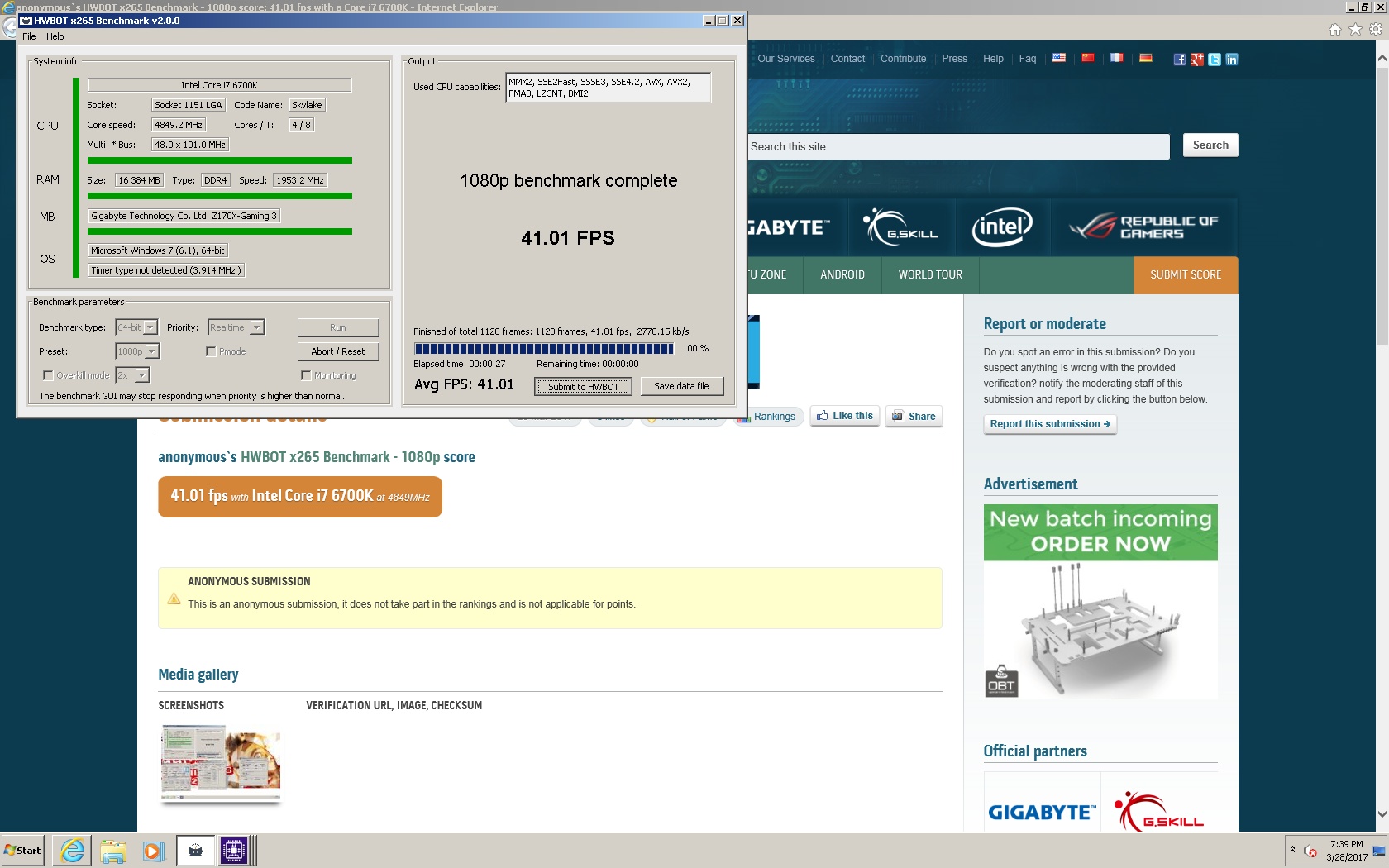Screen dimensions: 1389x868
Task: Click the anonymous submission warning icon
Action: point(174,599)
